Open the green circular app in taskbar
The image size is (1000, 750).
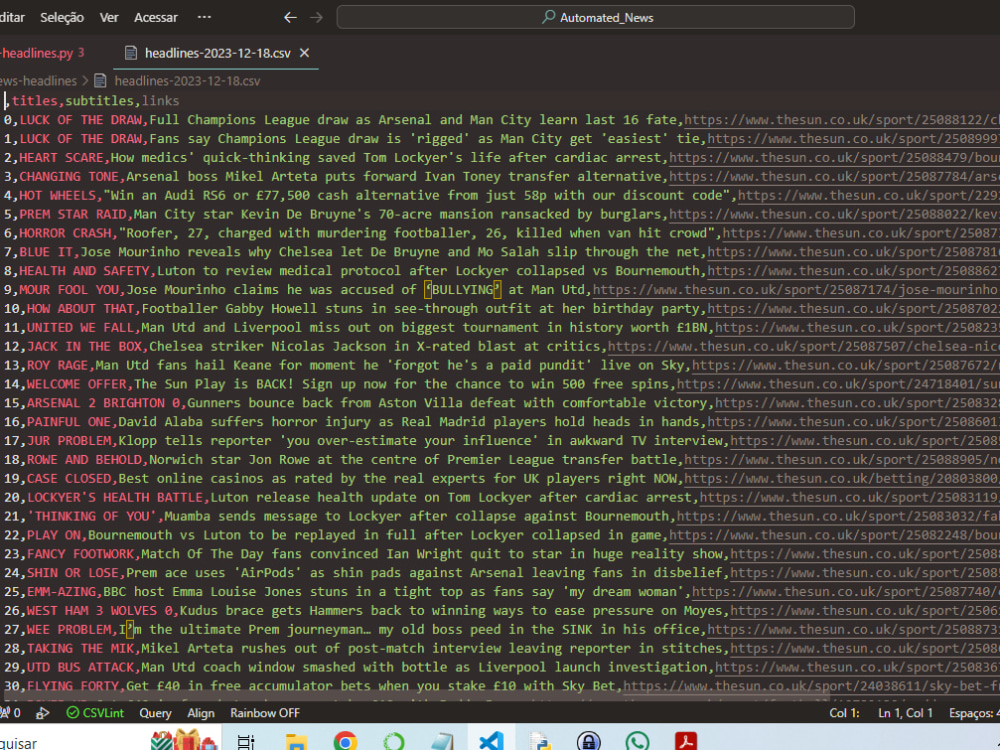click(x=393, y=742)
